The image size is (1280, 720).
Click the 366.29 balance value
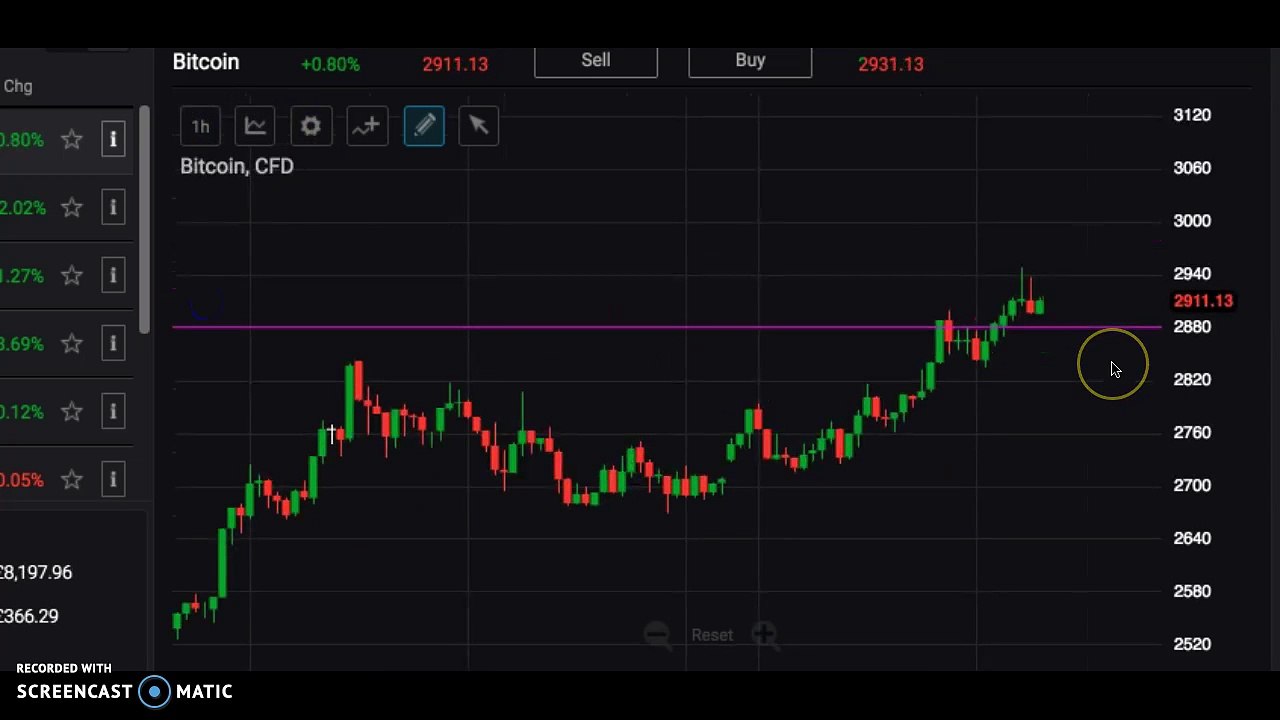pos(29,617)
